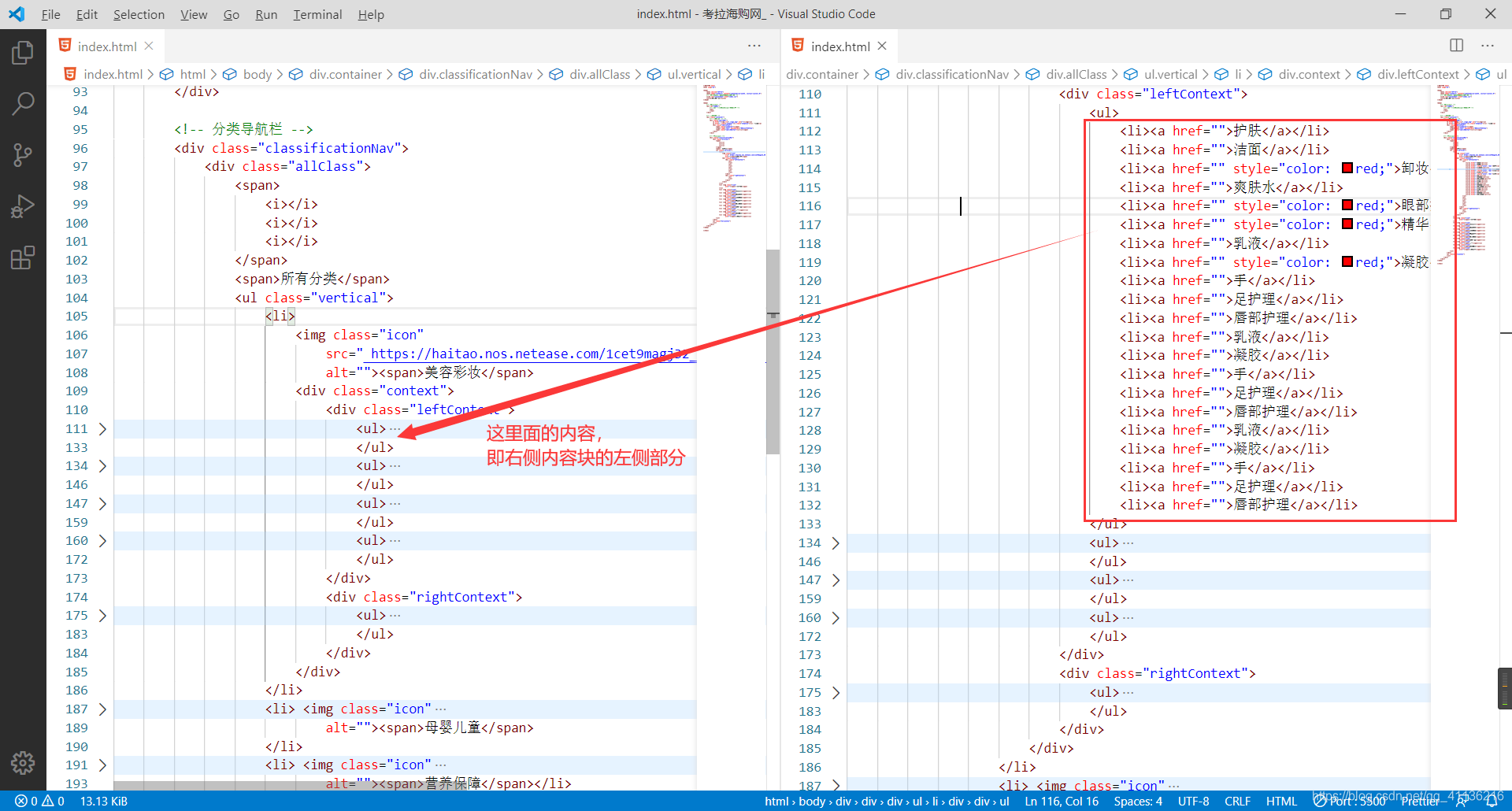Click the red color swatch on line 114

pyautogui.click(x=1347, y=168)
